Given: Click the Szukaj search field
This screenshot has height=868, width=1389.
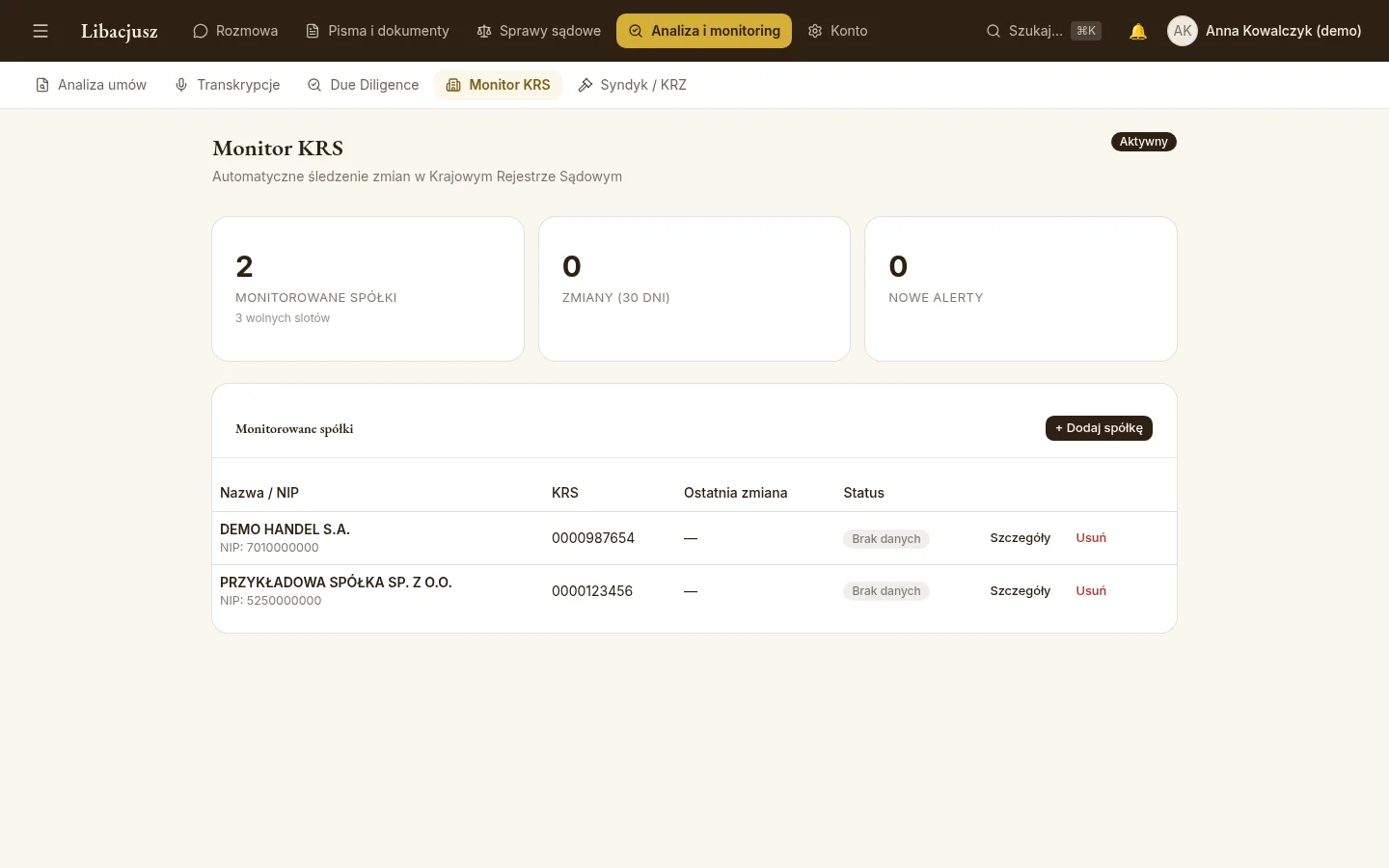Looking at the screenshot, I should pyautogui.click(x=1043, y=31).
